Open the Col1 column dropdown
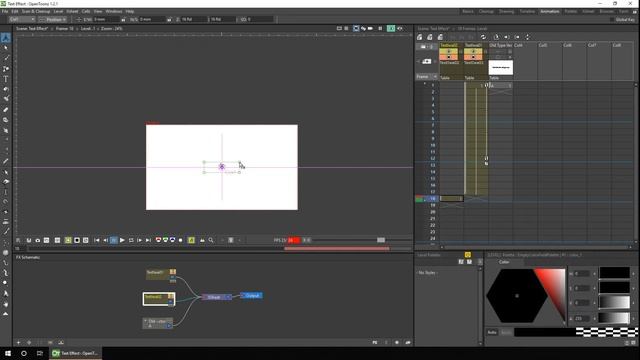640x360 pixels. coord(22,19)
